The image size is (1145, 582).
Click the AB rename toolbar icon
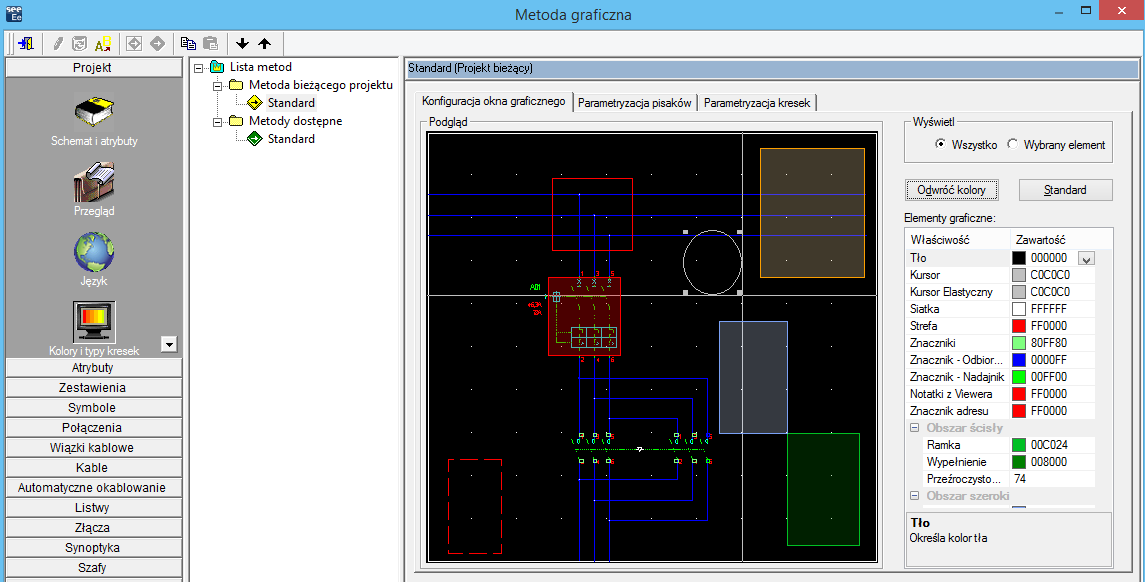[x=103, y=44]
